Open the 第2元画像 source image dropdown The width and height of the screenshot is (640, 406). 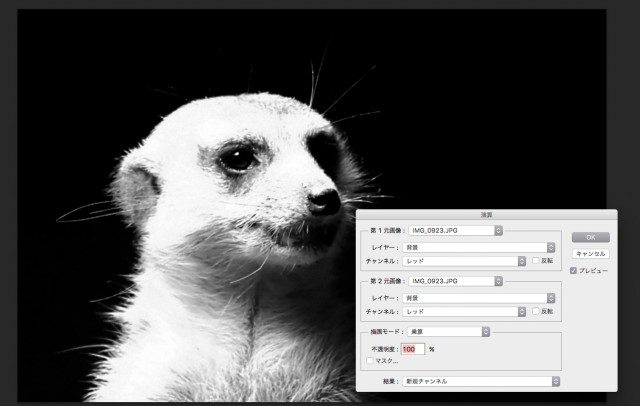(x=455, y=282)
